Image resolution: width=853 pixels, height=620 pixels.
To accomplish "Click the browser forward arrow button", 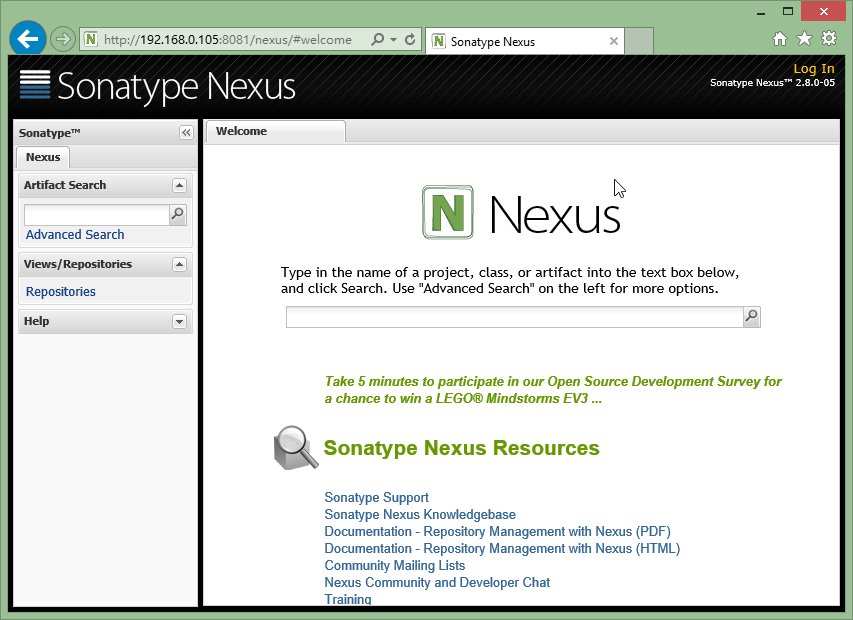I will pos(63,39).
